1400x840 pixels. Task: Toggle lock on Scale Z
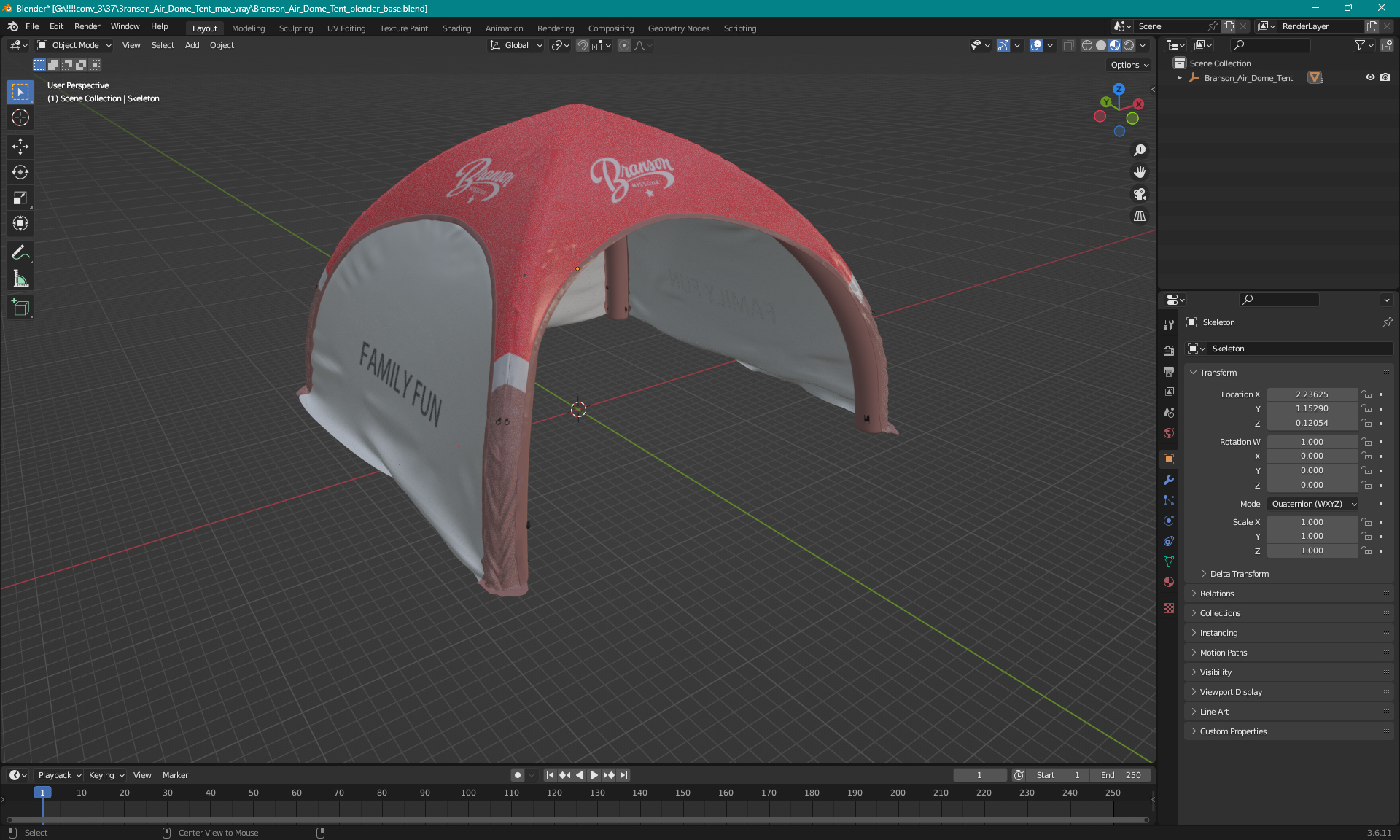pos(1367,551)
